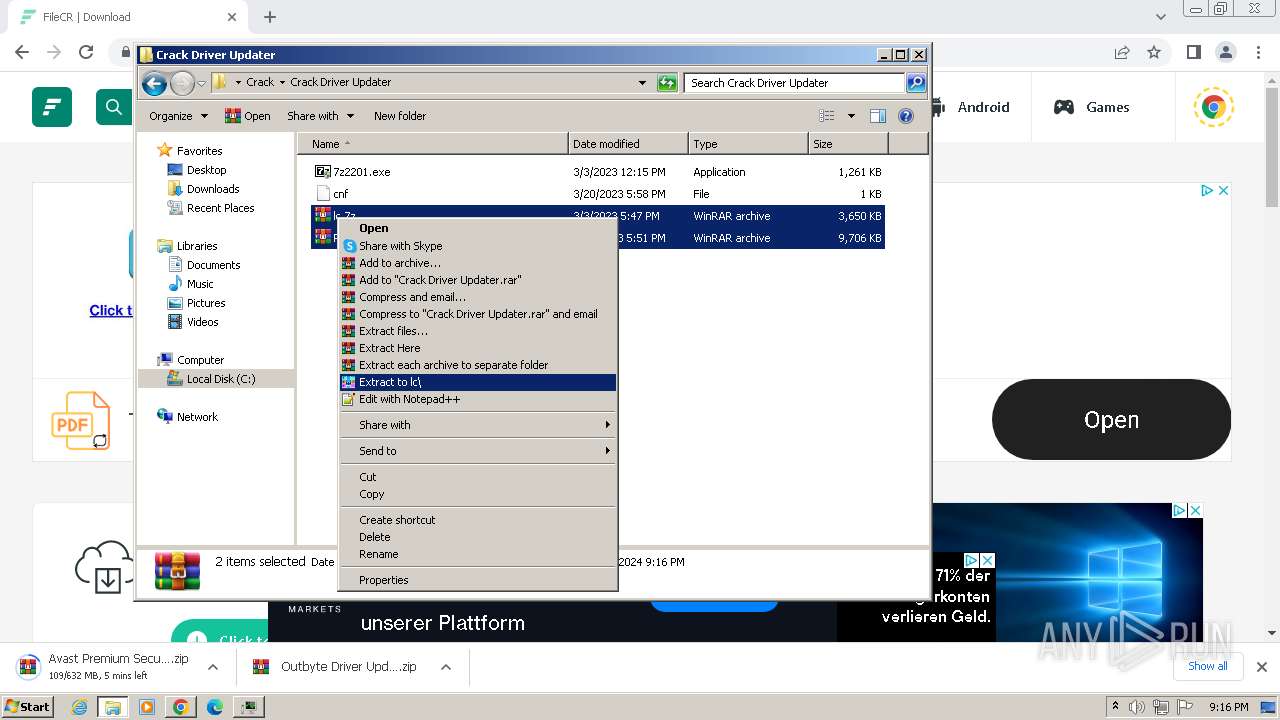
Task: Open a new Chrome tab with plus button
Action: click(x=270, y=17)
